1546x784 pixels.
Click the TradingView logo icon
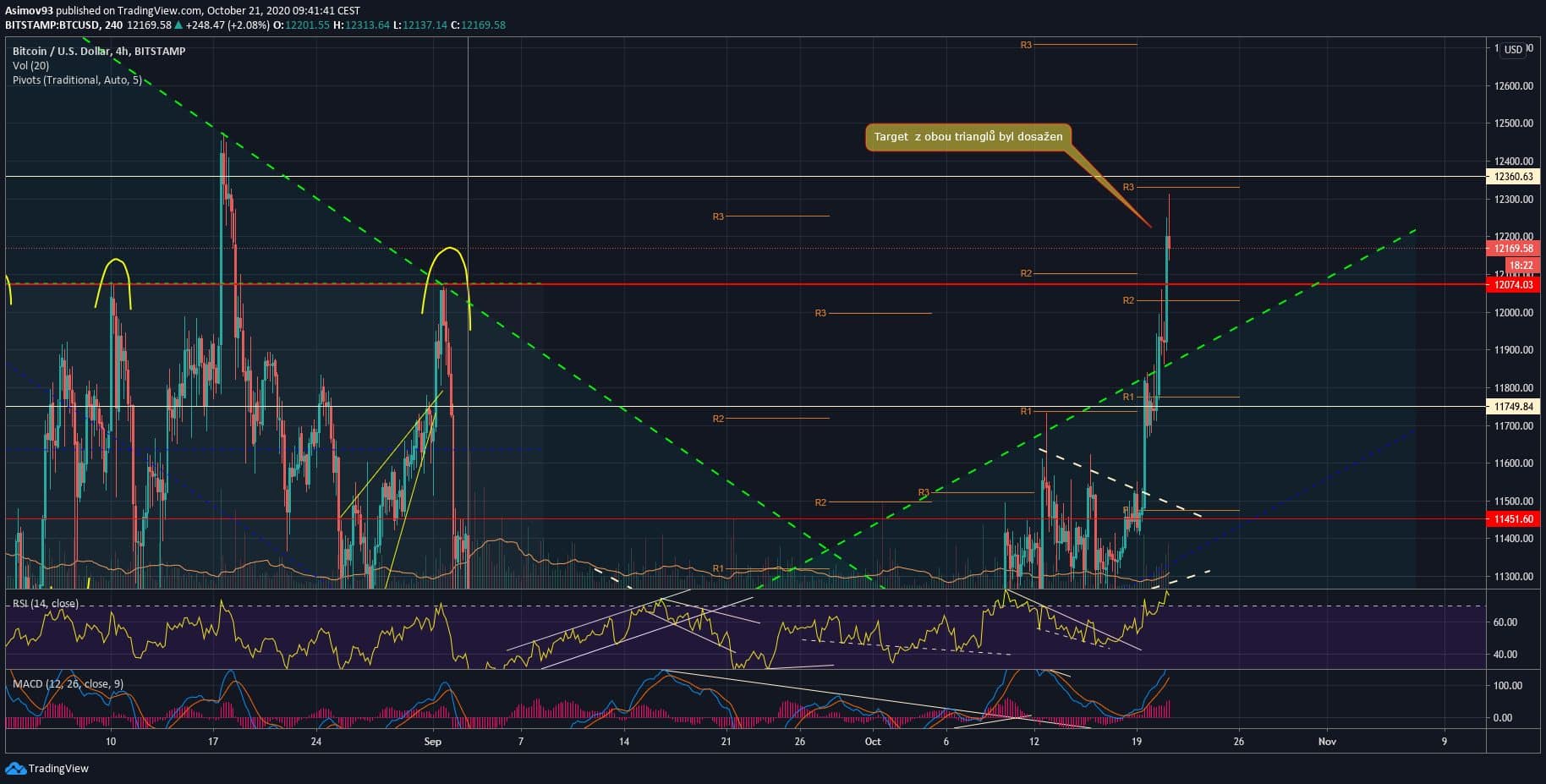[x=15, y=768]
